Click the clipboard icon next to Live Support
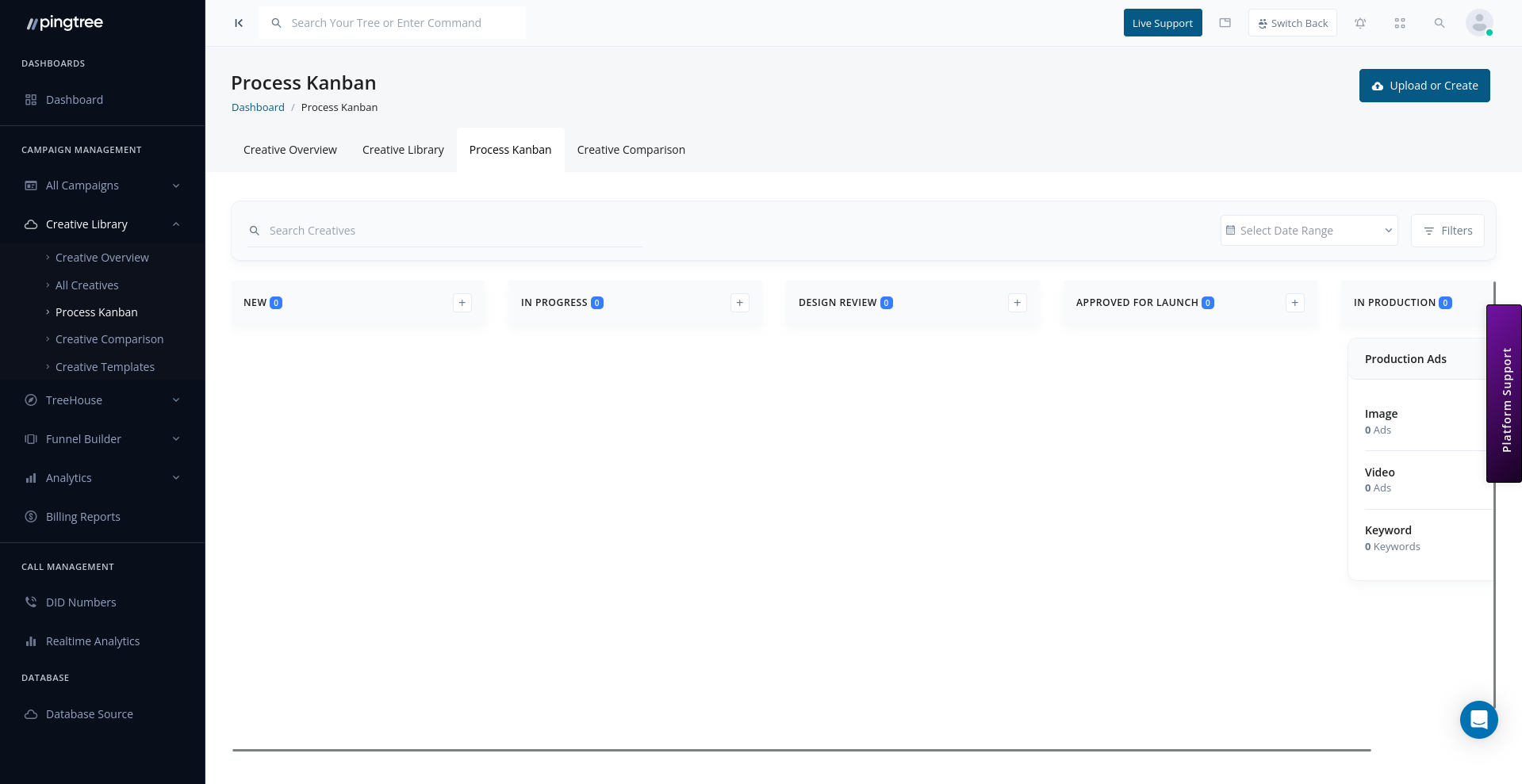Viewport: 1522px width, 784px height. pos(1225,23)
